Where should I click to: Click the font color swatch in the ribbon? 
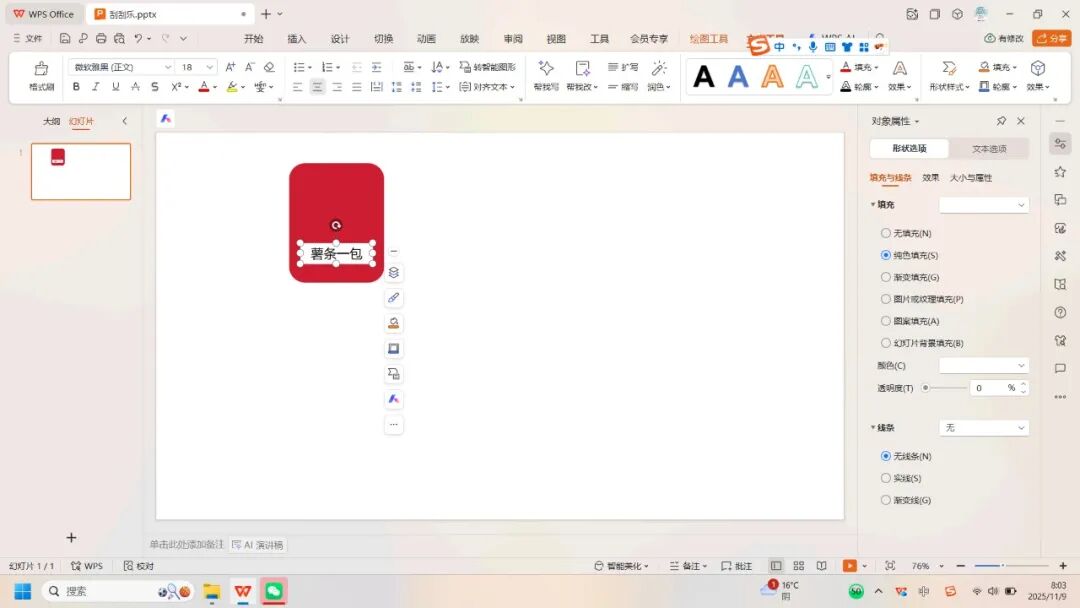point(204,87)
